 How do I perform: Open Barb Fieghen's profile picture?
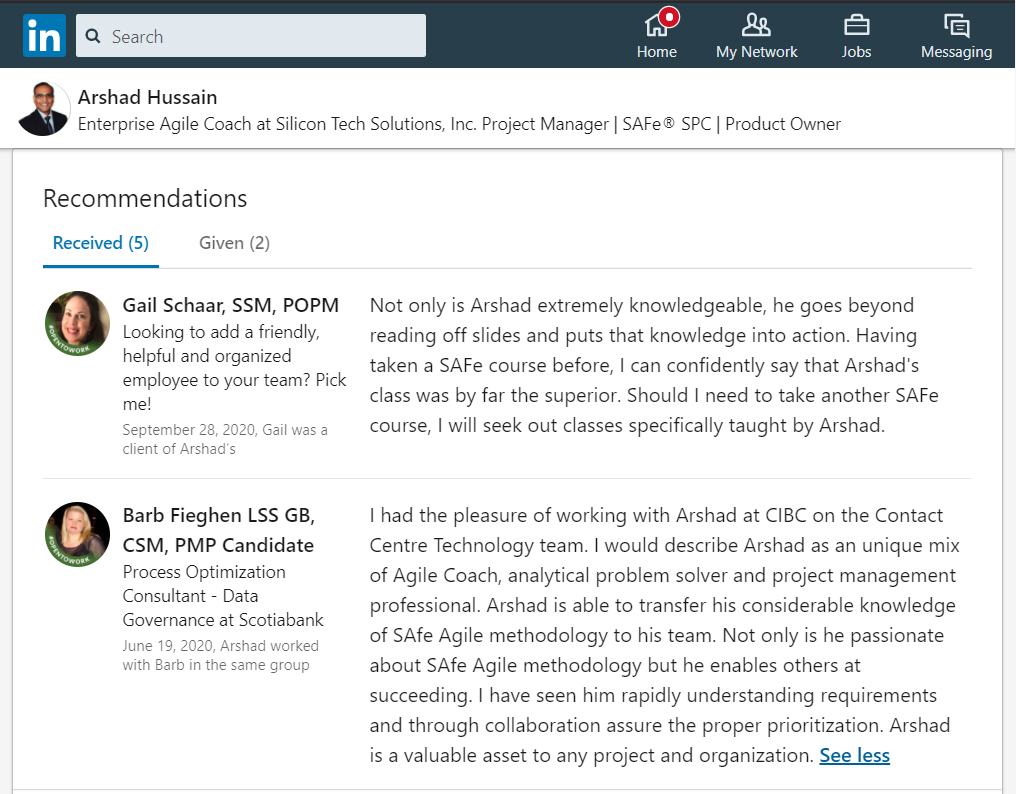coord(77,534)
